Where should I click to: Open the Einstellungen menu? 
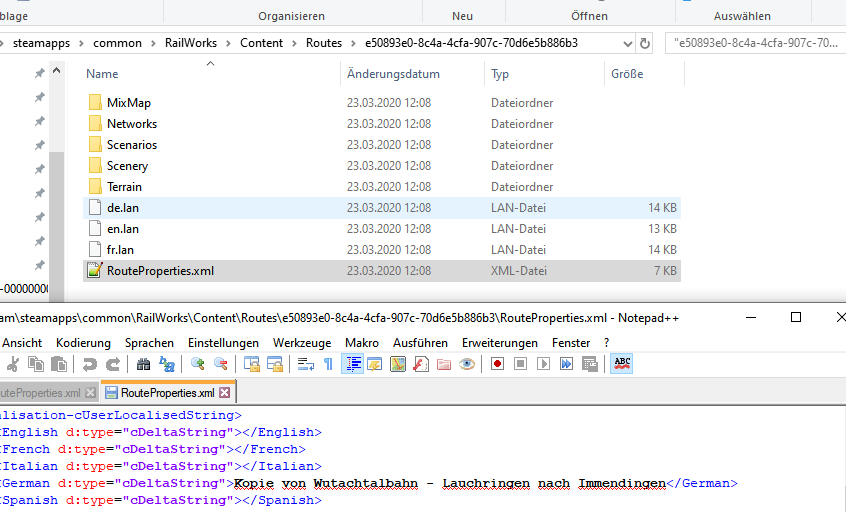tap(223, 342)
